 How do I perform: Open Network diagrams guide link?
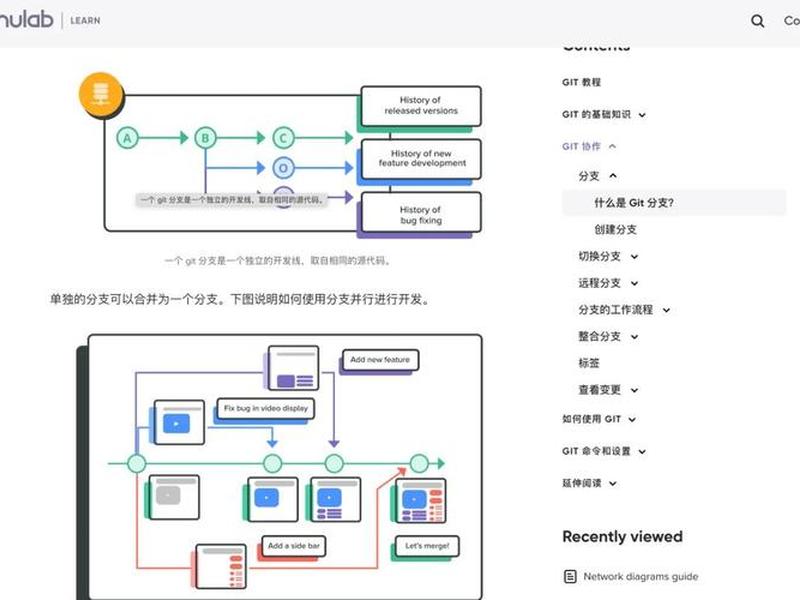[641, 577]
